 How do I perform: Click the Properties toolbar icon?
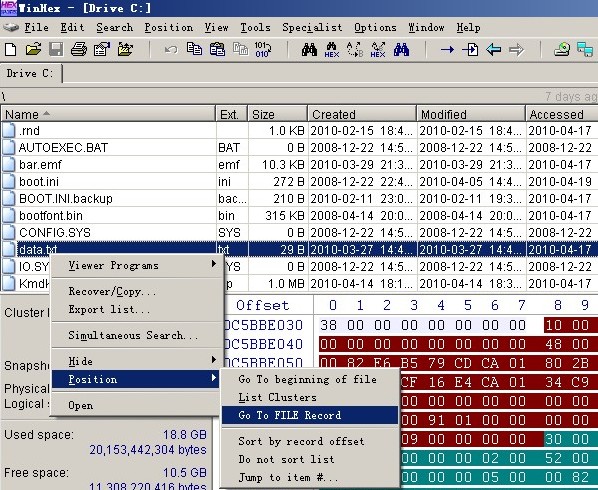point(102,50)
